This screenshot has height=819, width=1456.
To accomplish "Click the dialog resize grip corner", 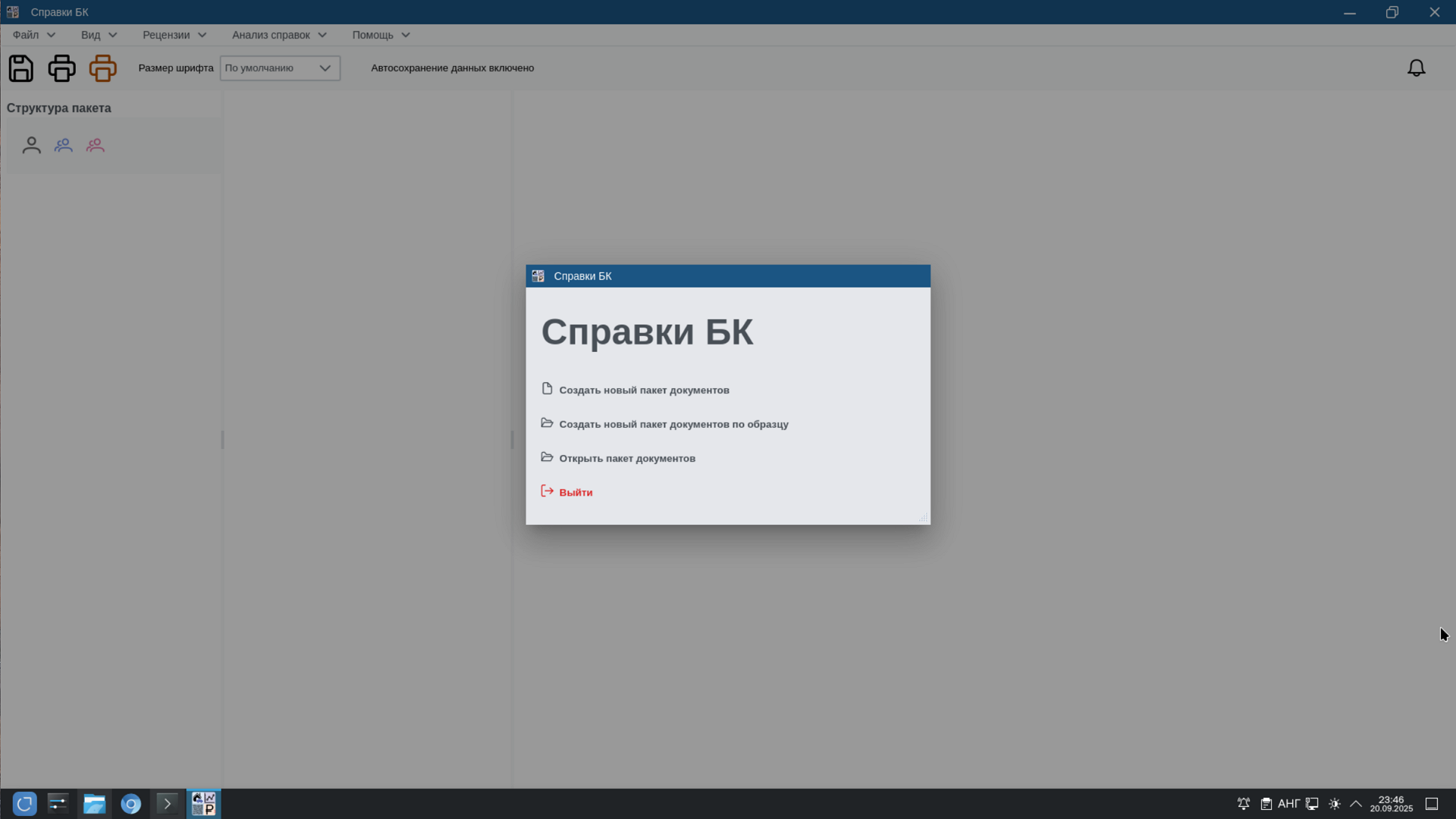I will [924, 518].
